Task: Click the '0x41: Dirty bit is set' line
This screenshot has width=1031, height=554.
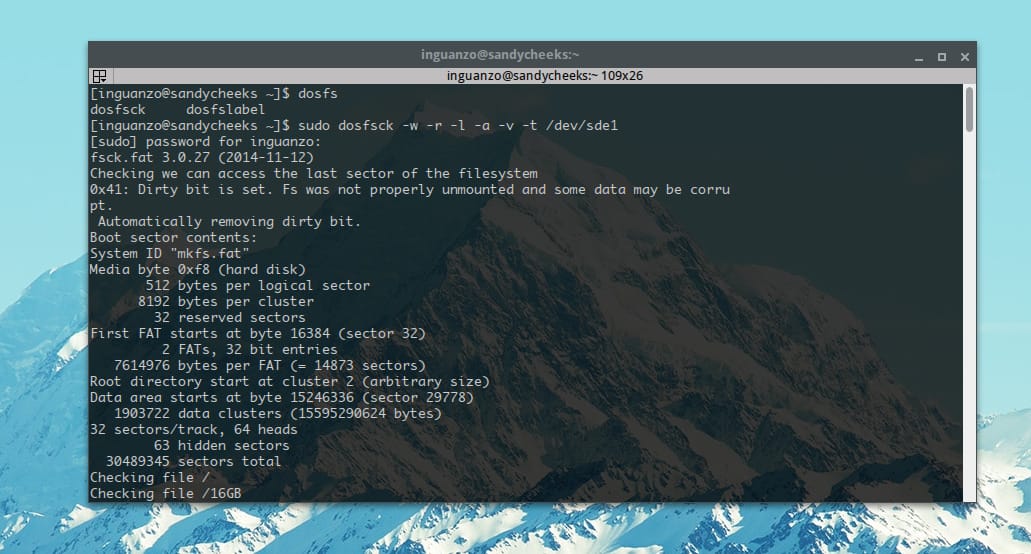Action: point(410,190)
